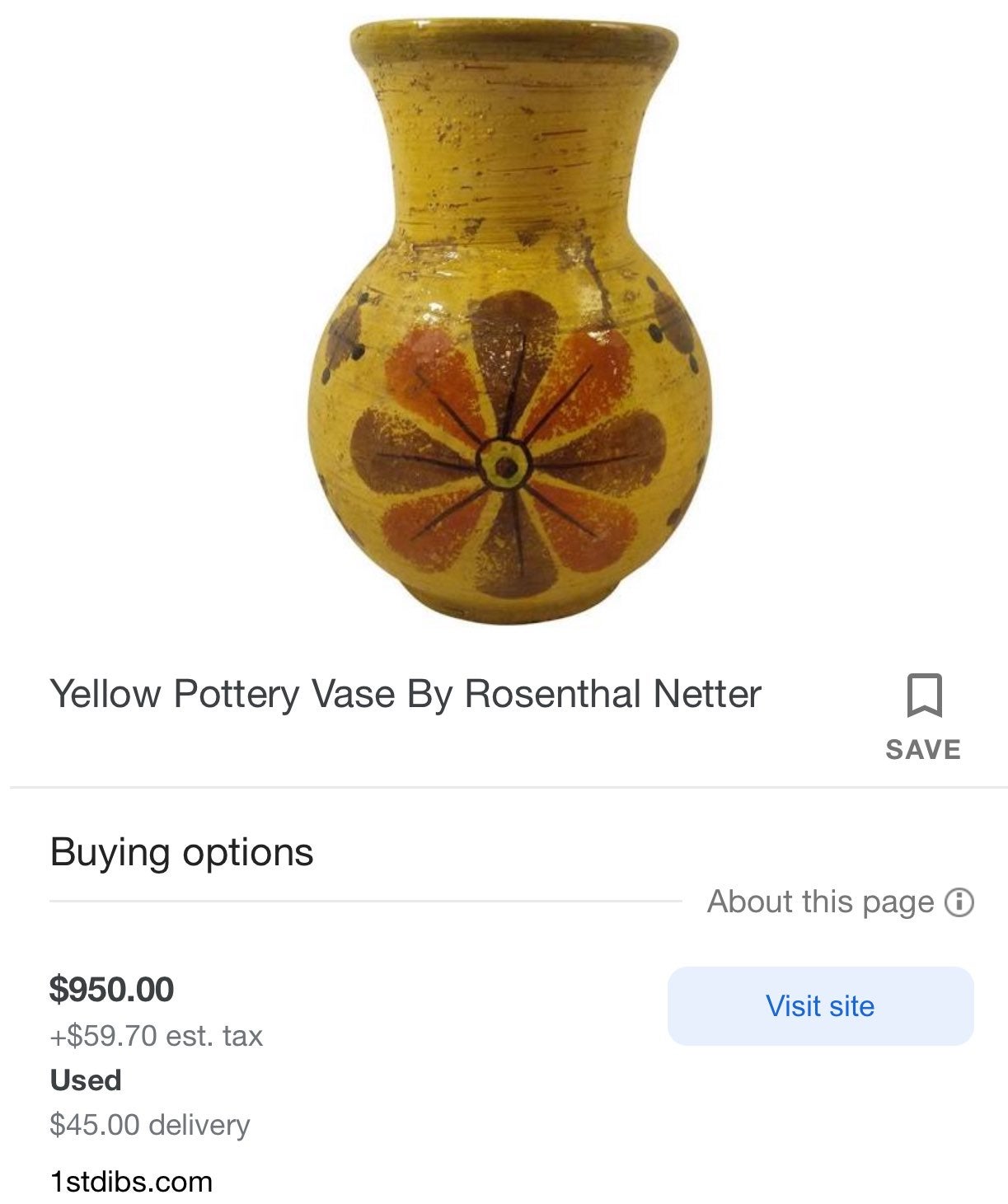1008x1204 pixels.
Task: Click the Used condition label
Action: (x=86, y=1080)
